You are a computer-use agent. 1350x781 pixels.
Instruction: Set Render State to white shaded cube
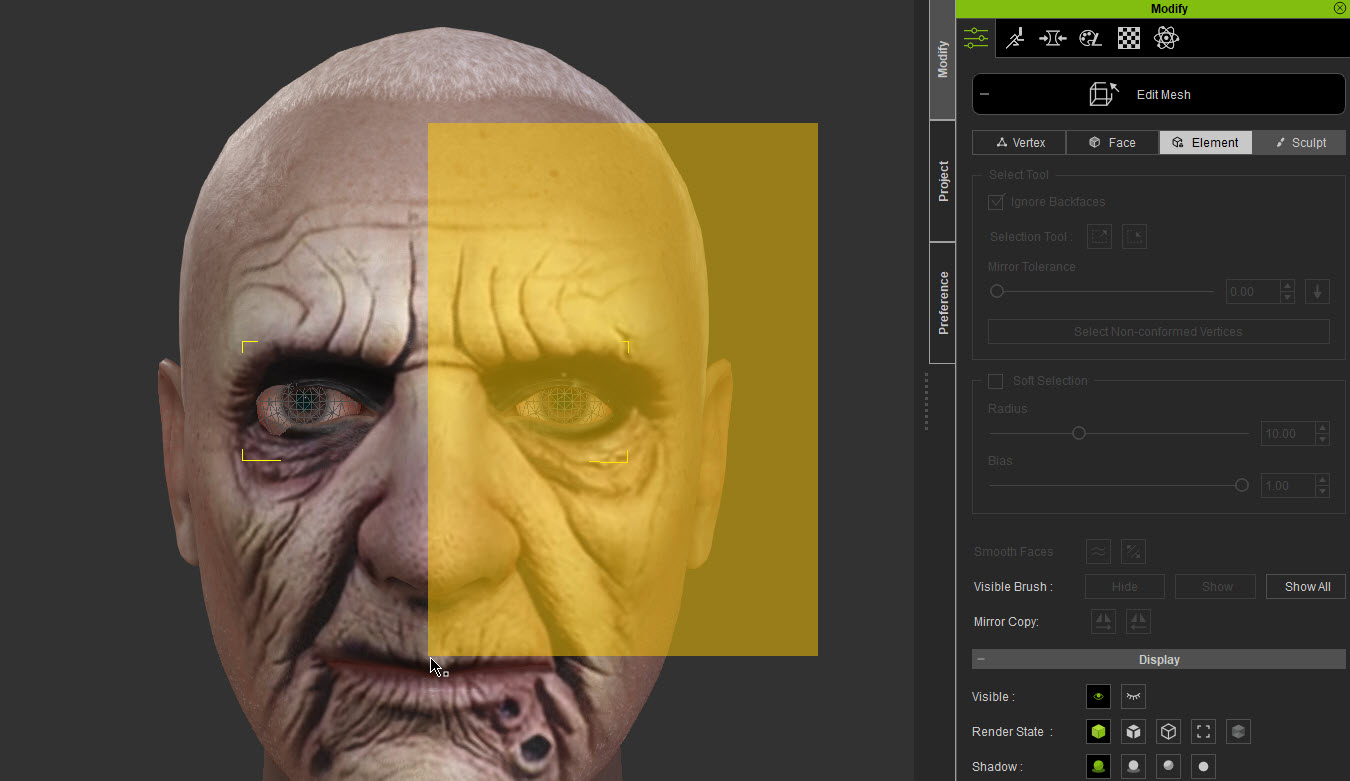pyautogui.click(x=1133, y=731)
